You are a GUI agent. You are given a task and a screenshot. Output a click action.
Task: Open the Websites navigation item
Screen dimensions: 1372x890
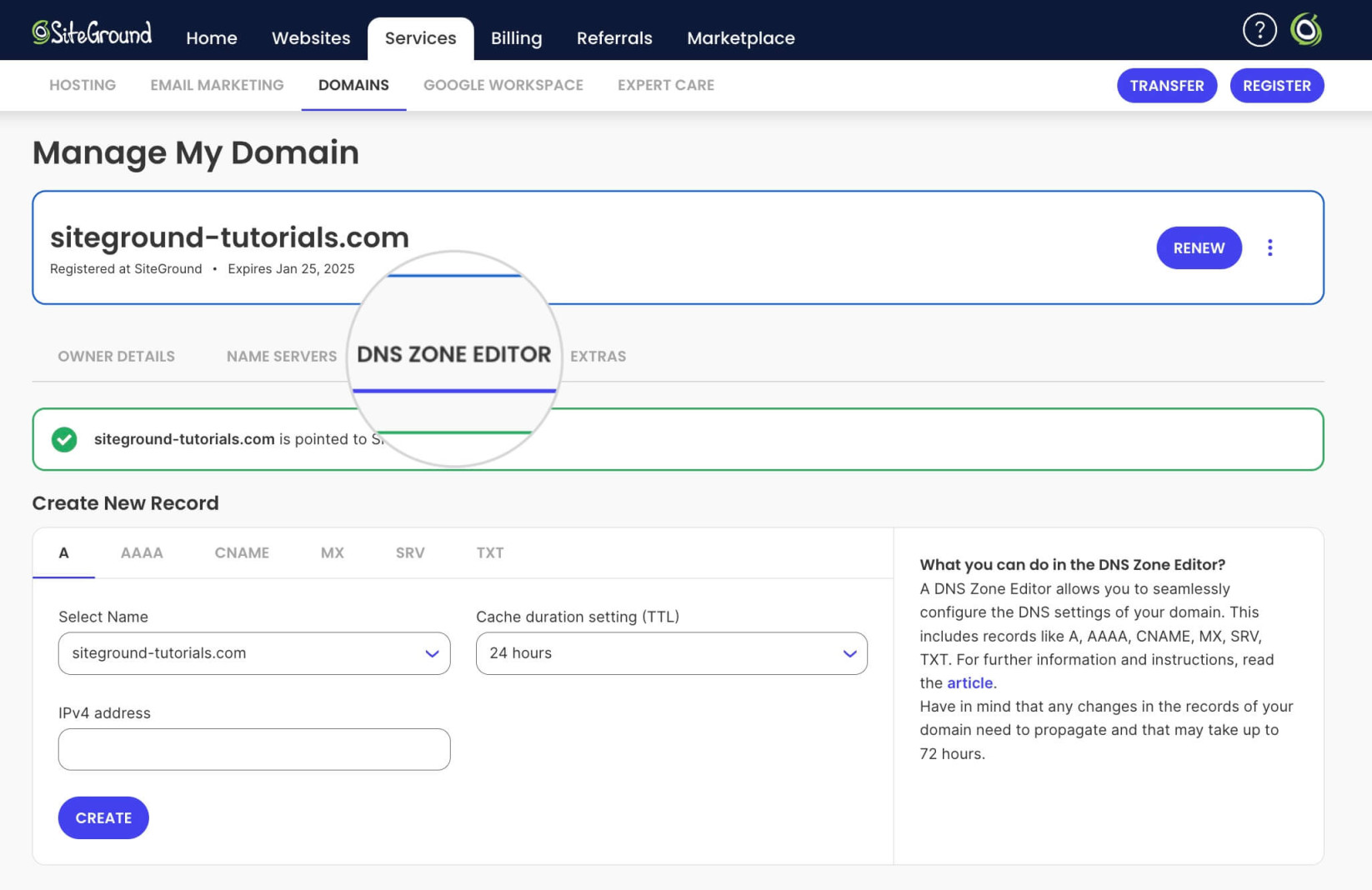click(x=311, y=38)
